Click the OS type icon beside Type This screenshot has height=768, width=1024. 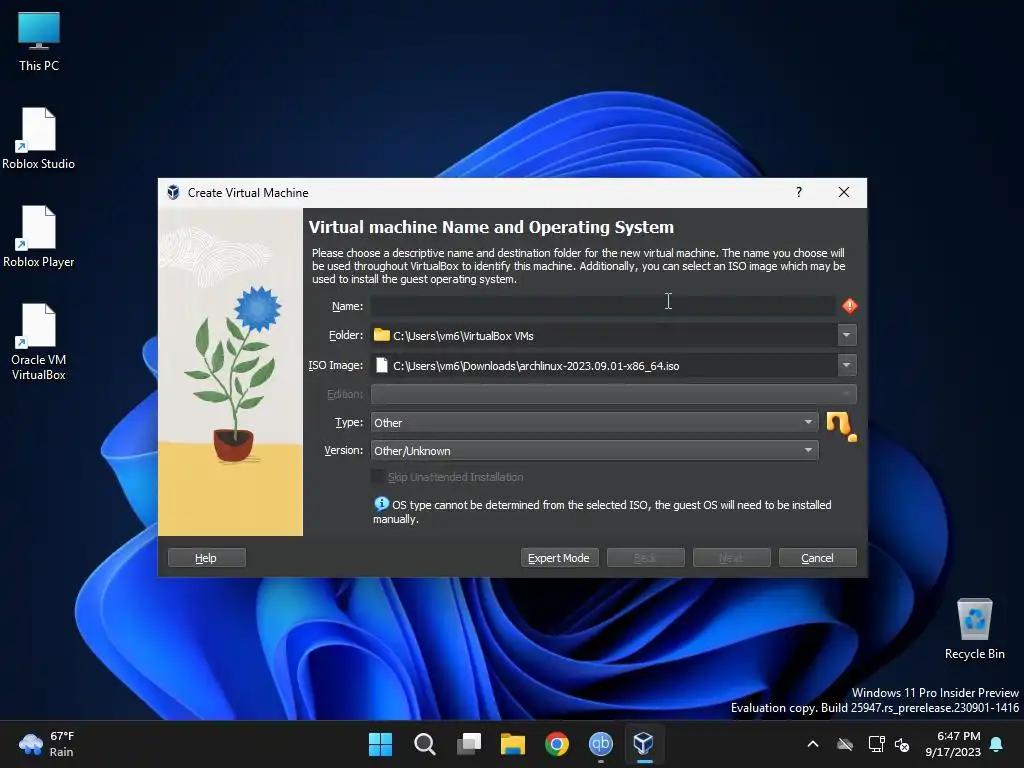[x=841, y=426]
